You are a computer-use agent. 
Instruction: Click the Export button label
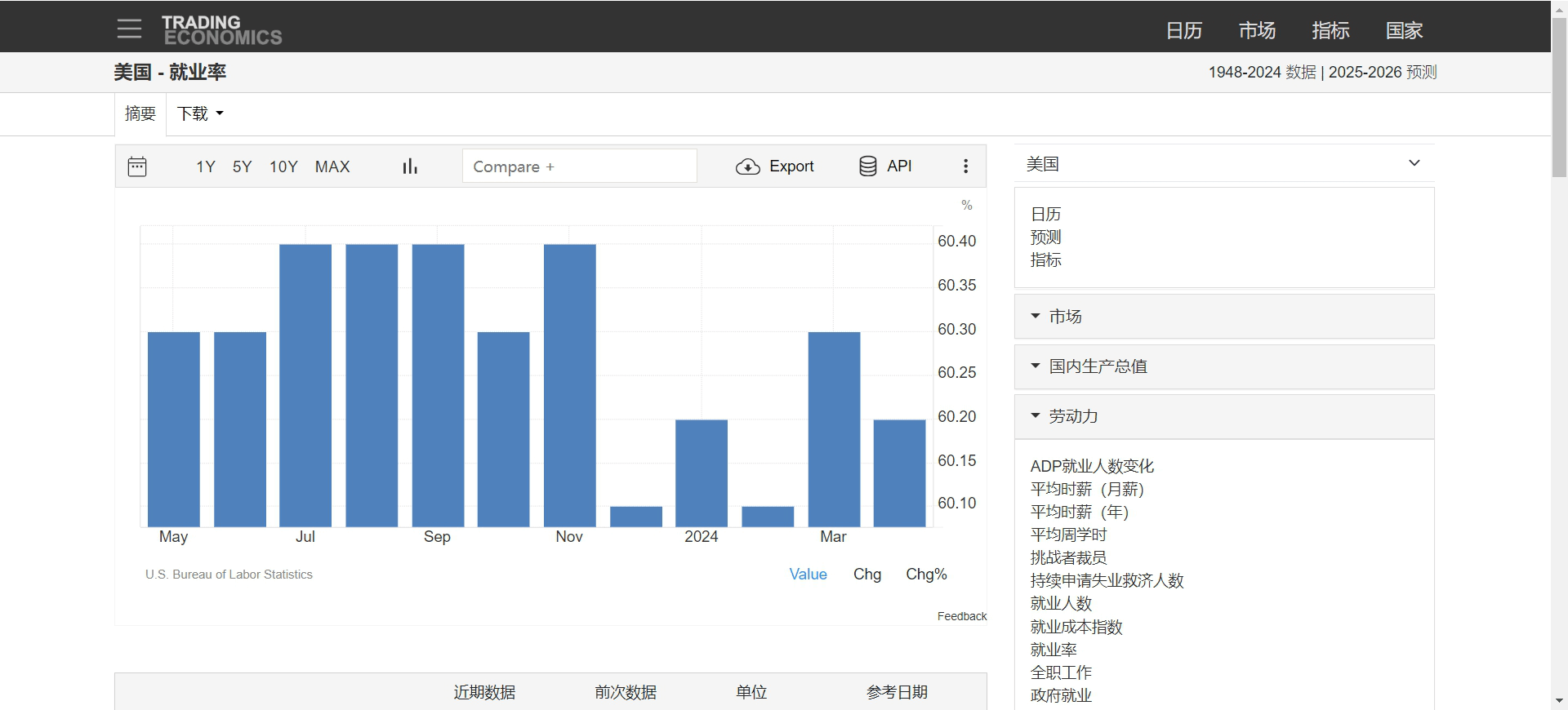coord(791,166)
